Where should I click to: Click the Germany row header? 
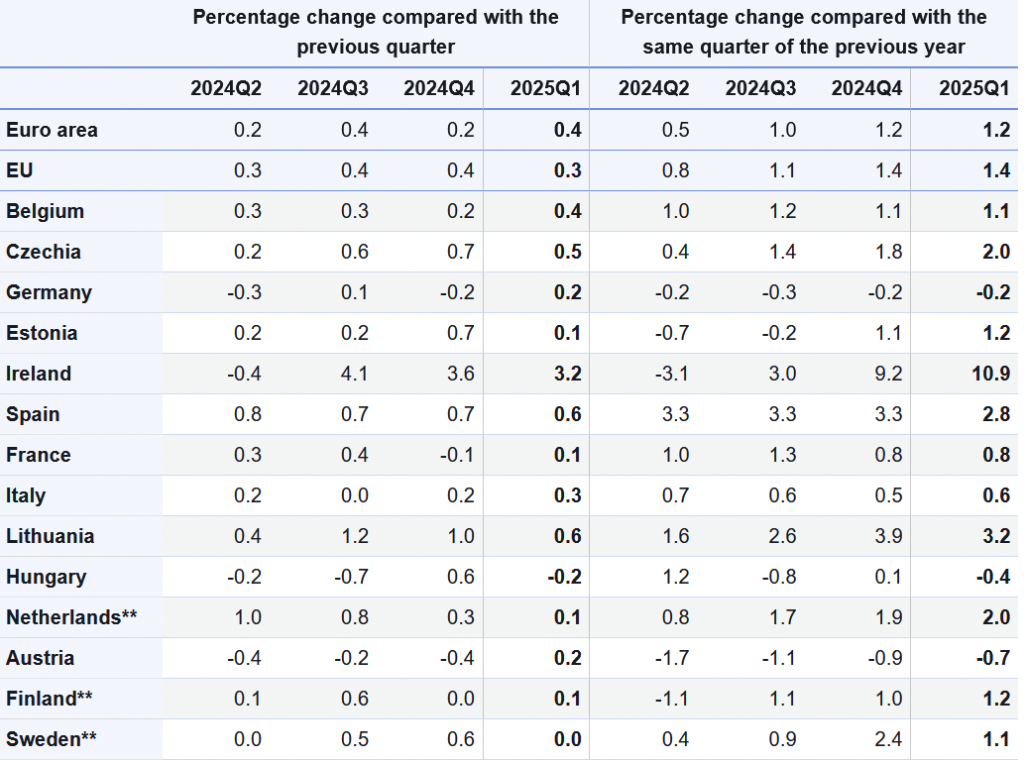tap(49, 293)
